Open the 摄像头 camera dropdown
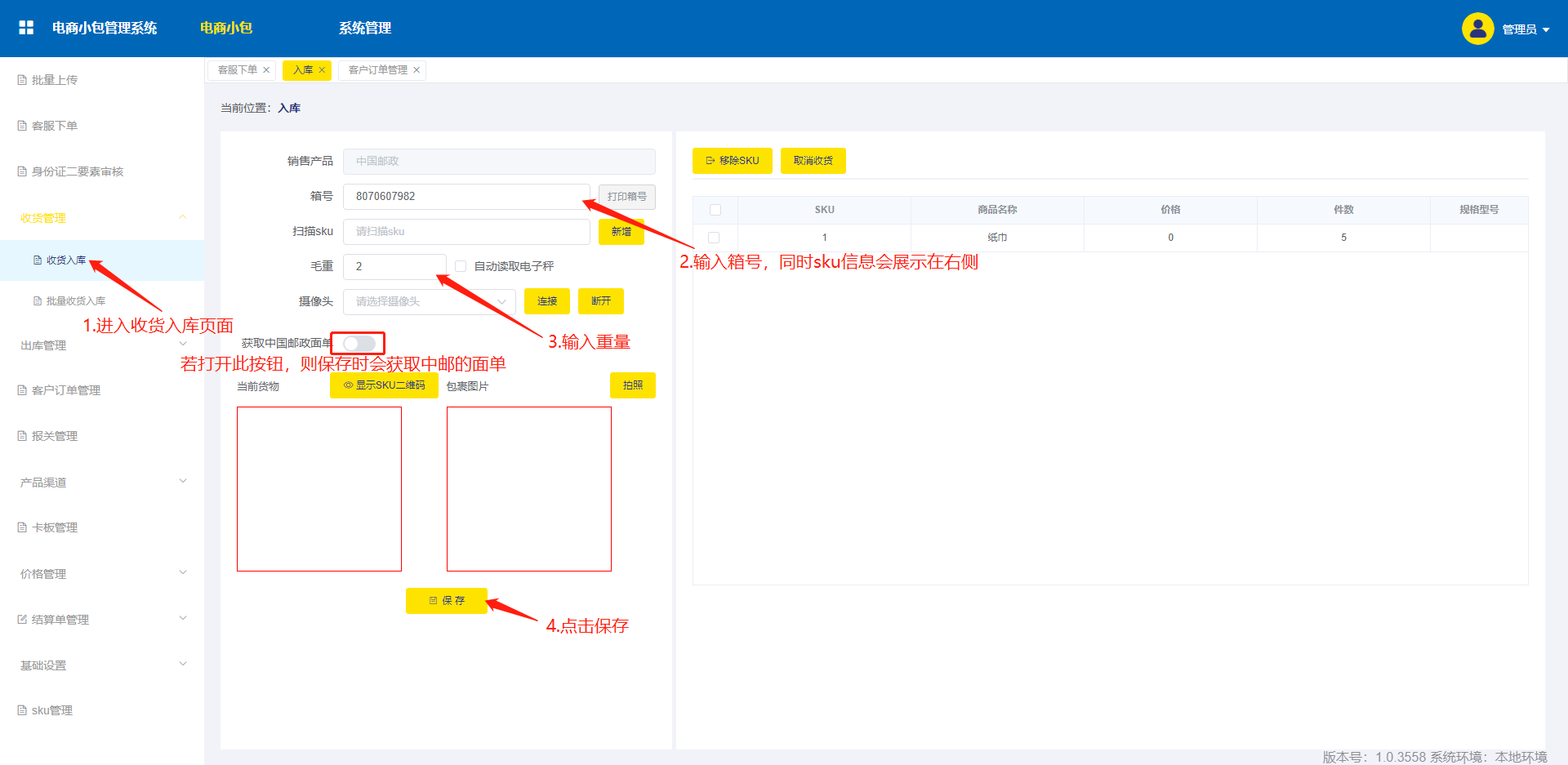This screenshot has height=765, width=1568. tap(429, 301)
